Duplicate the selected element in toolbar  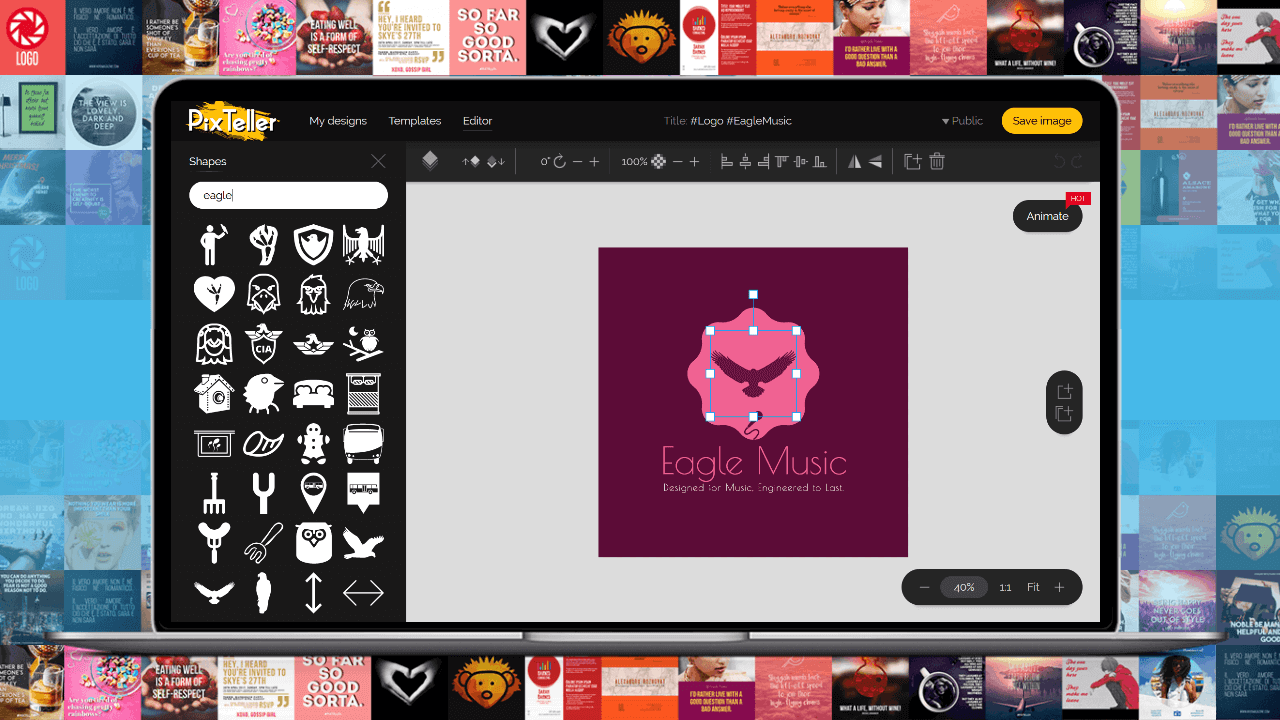coord(912,161)
